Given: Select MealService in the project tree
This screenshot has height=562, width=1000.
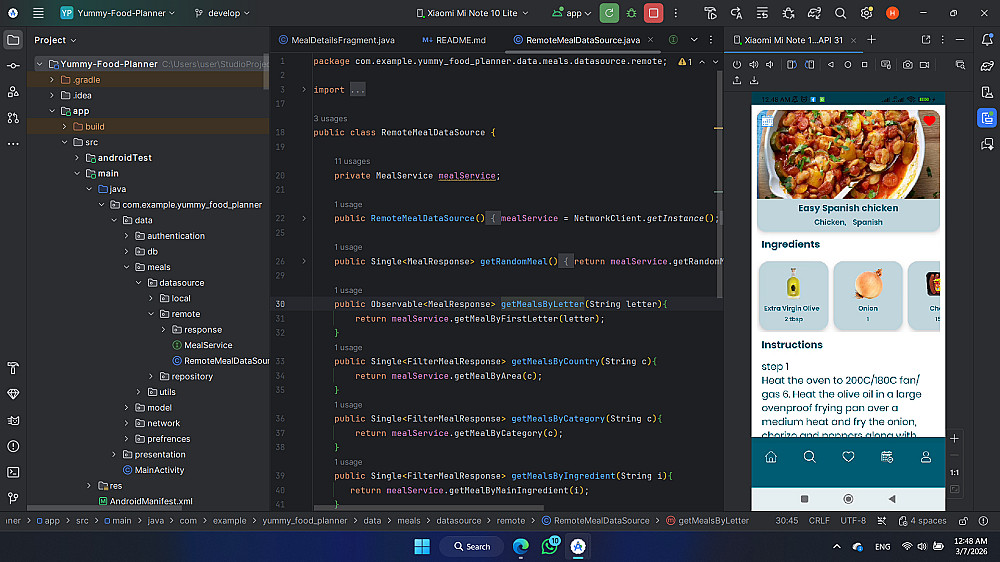Looking at the screenshot, I should 208,345.
